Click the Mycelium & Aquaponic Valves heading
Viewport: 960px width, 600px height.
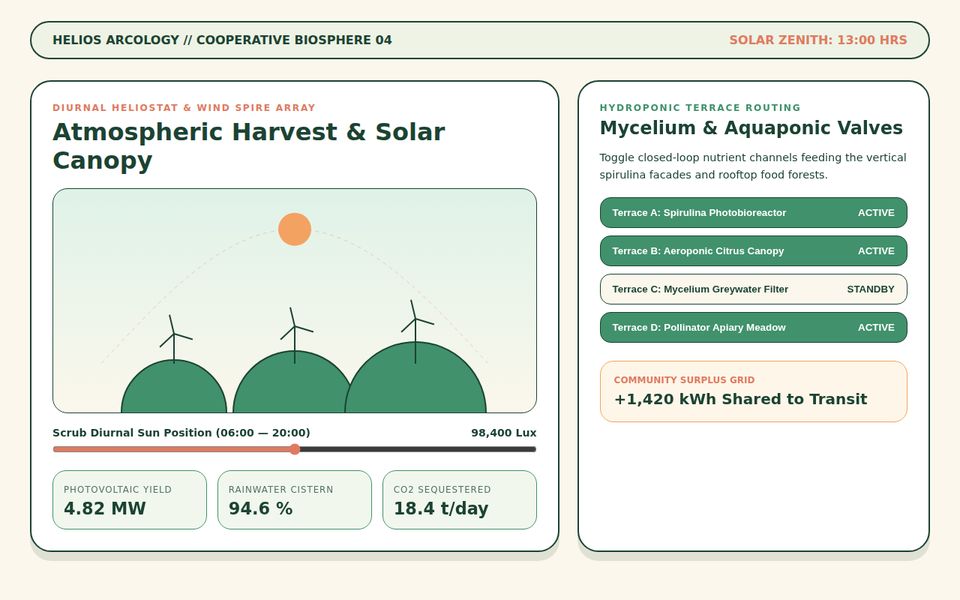751,127
